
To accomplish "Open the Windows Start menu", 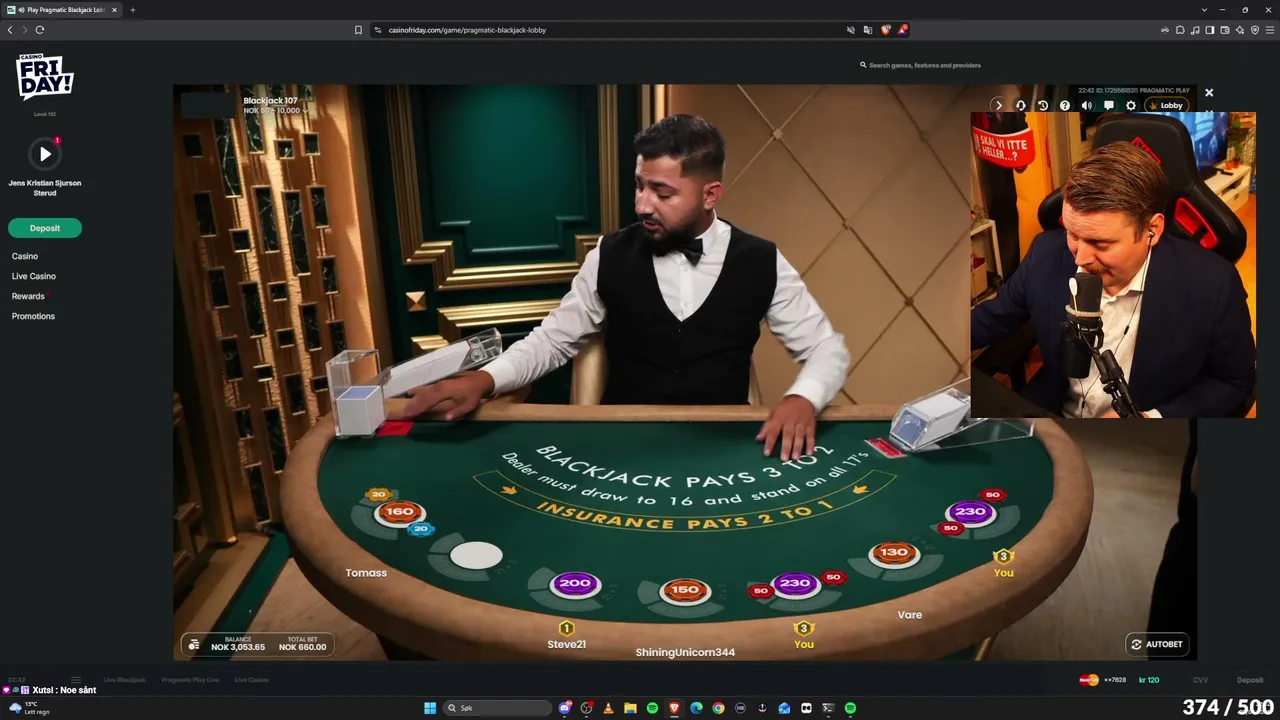I will pyautogui.click(x=430, y=708).
